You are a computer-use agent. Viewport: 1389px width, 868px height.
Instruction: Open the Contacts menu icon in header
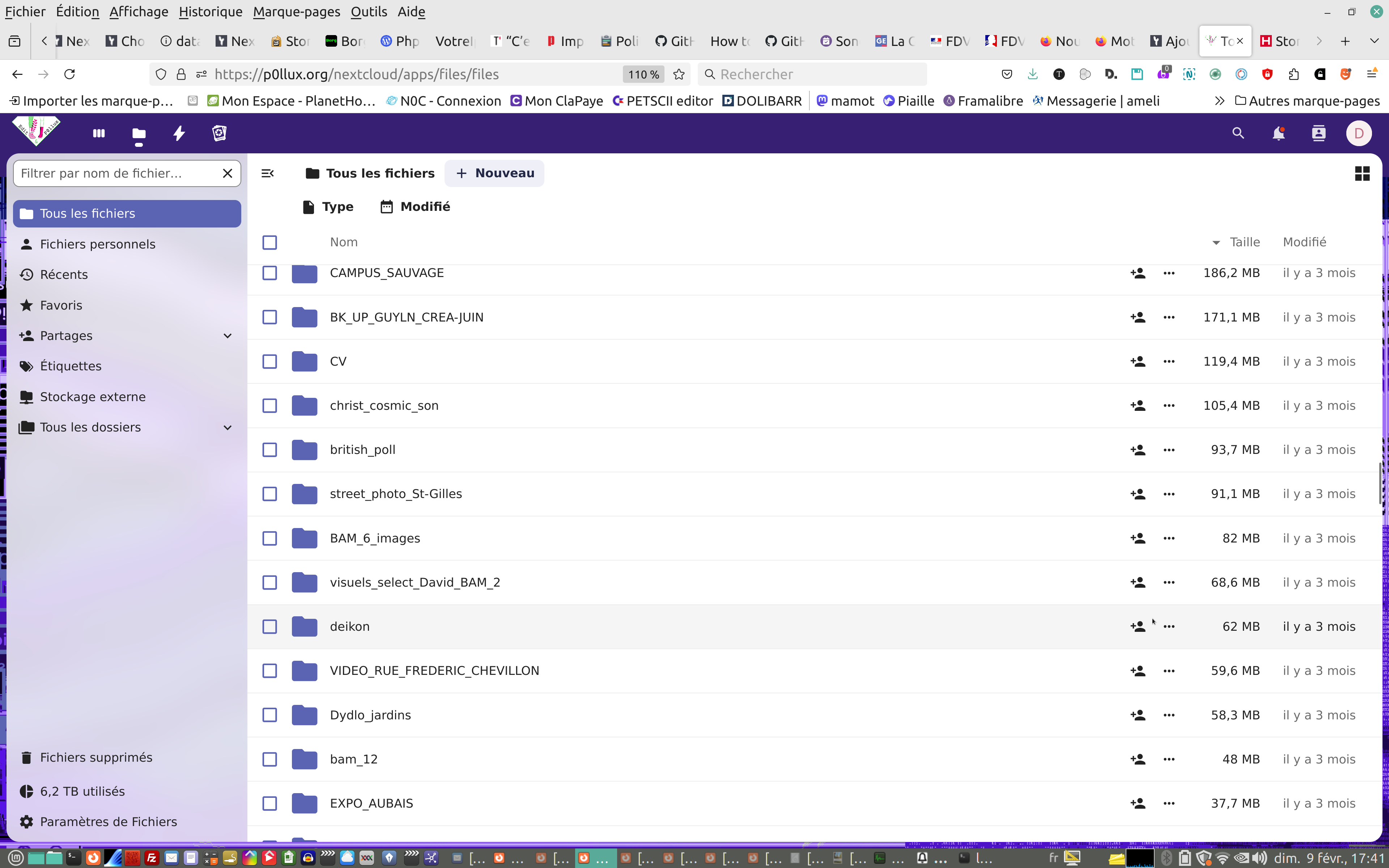[1318, 133]
